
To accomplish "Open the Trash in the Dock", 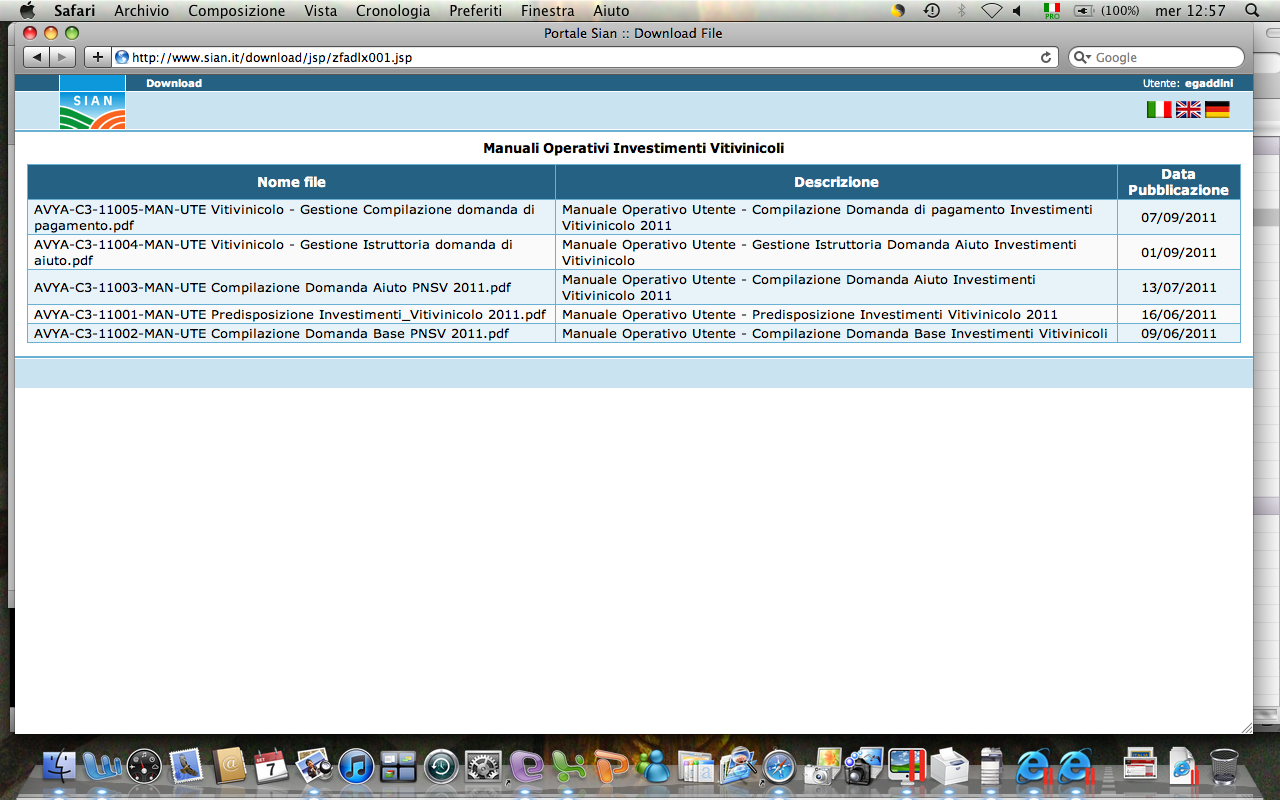I will pyautogui.click(x=1224, y=767).
